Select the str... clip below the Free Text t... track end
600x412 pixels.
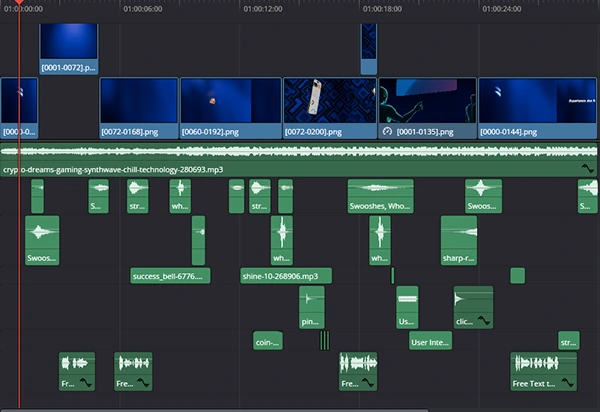pyautogui.click(x=569, y=340)
